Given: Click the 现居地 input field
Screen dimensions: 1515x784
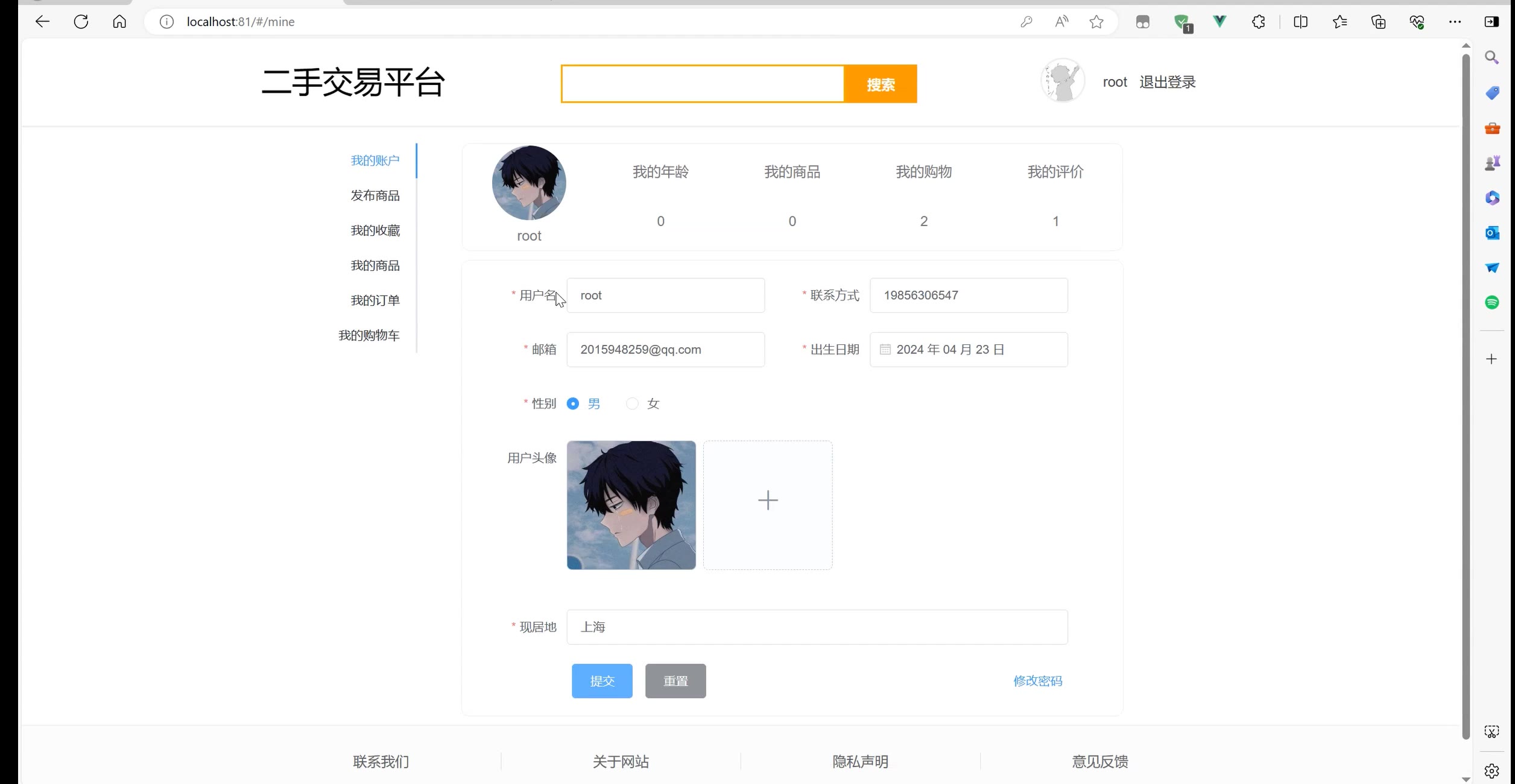Looking at the screenshot, I should click(x=817, y=627).
